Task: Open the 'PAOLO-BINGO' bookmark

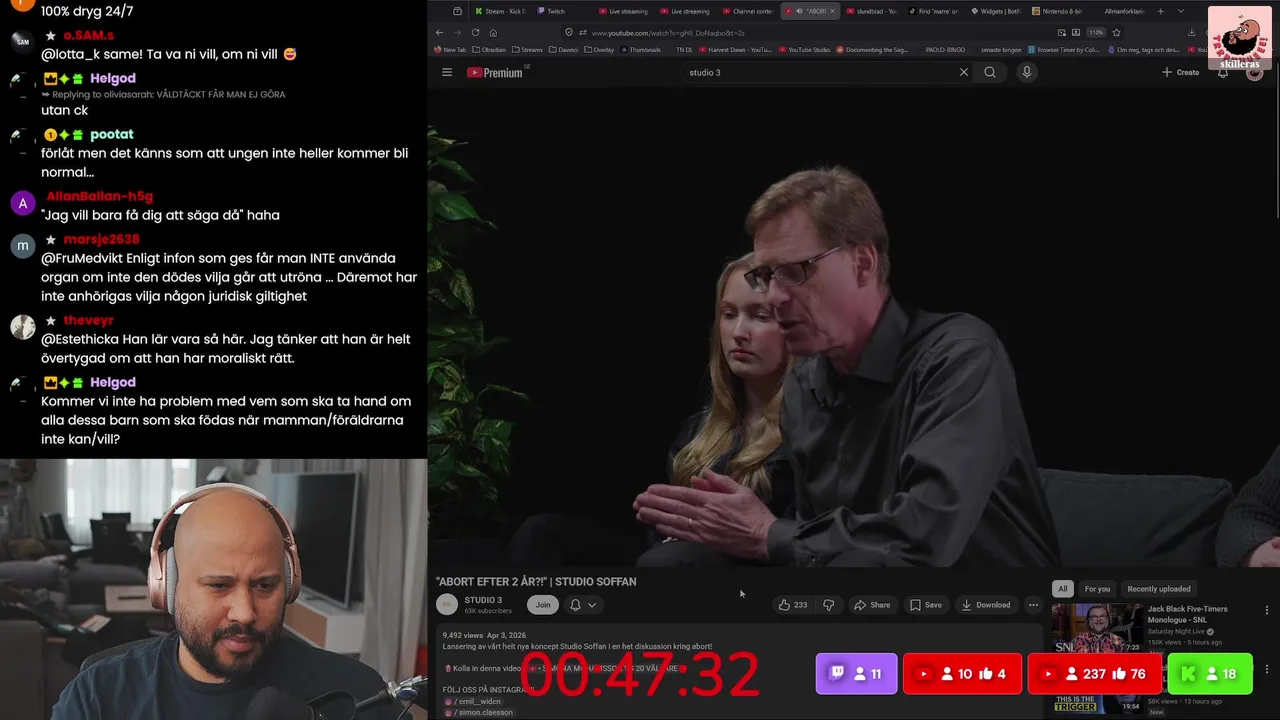Action: [945, 49]
